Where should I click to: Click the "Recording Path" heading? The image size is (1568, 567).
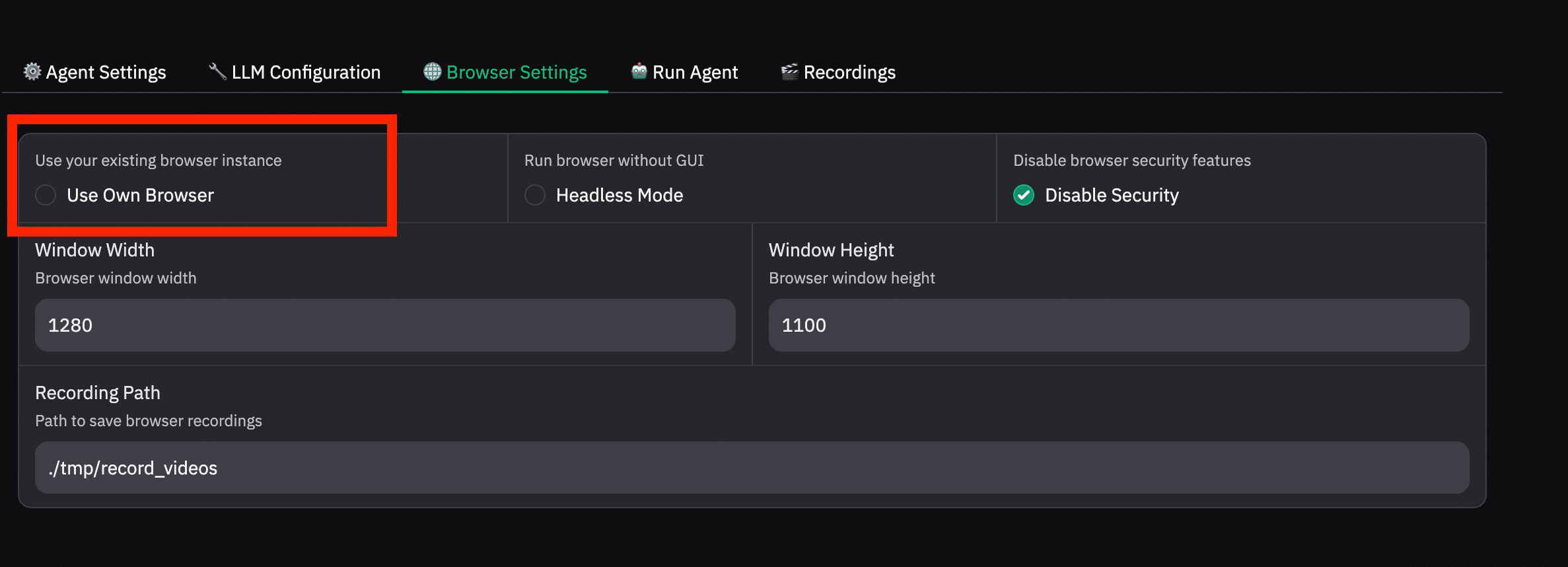click(98, 393)
